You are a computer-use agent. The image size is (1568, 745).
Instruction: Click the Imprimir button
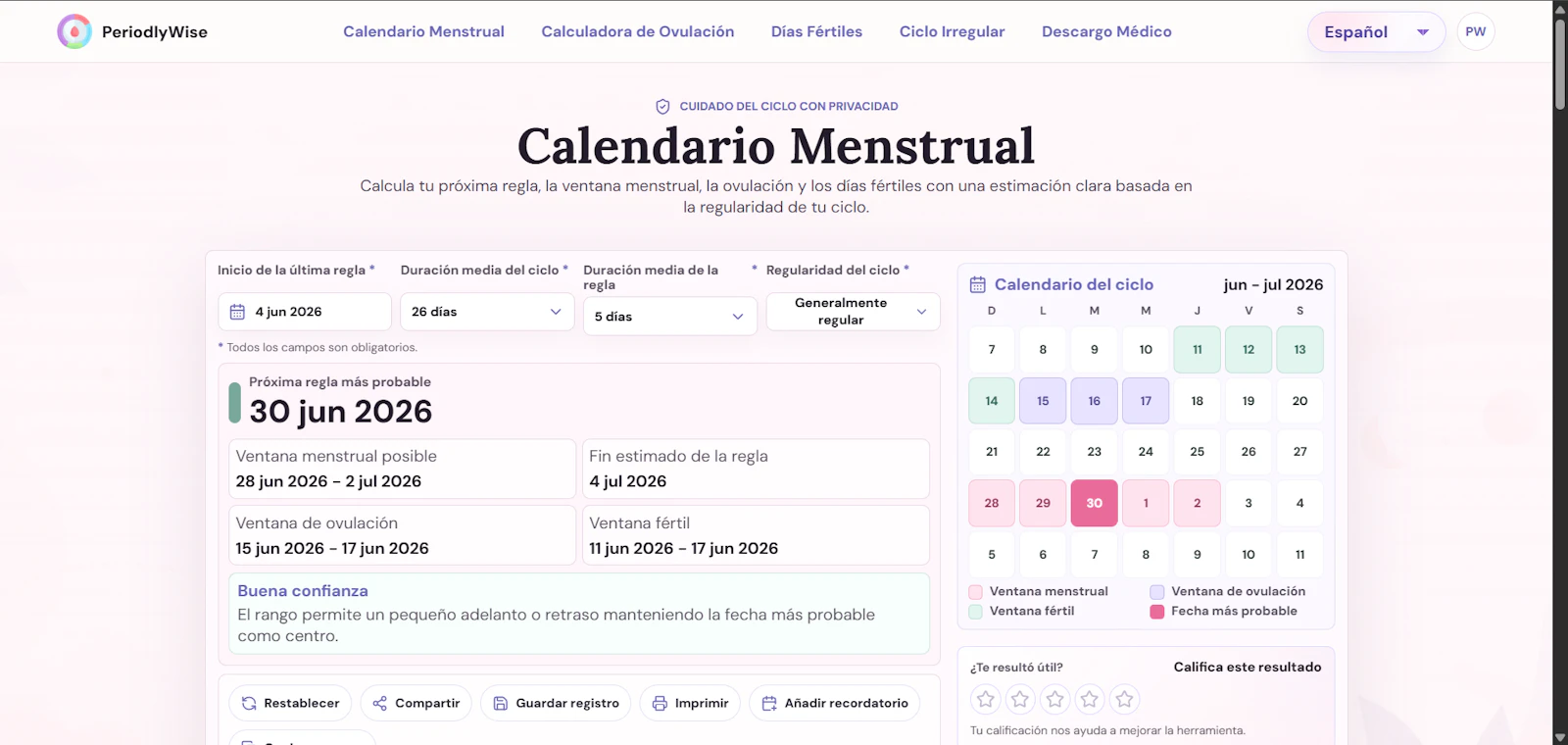690,703
